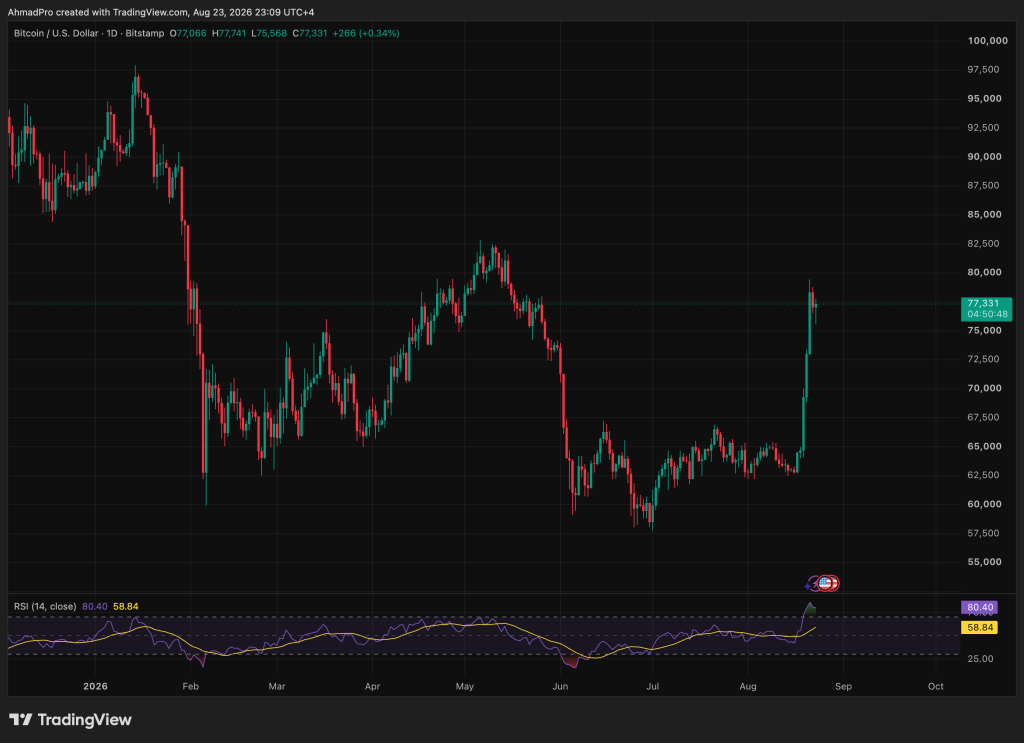The image size is (1024, 743).
Task: Click the open value O77,066 in legend
Action: tap(188, 33)
